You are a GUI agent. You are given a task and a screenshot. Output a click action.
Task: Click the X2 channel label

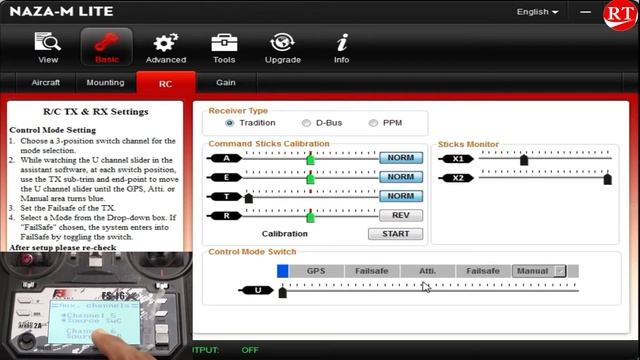(x=457, y=178)
